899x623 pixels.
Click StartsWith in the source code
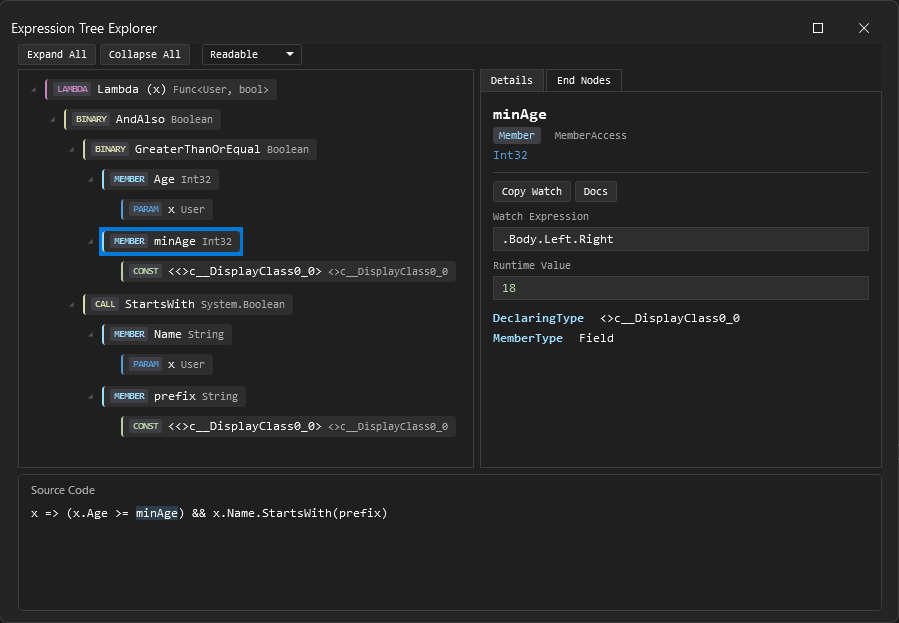(x=296, y=513)
